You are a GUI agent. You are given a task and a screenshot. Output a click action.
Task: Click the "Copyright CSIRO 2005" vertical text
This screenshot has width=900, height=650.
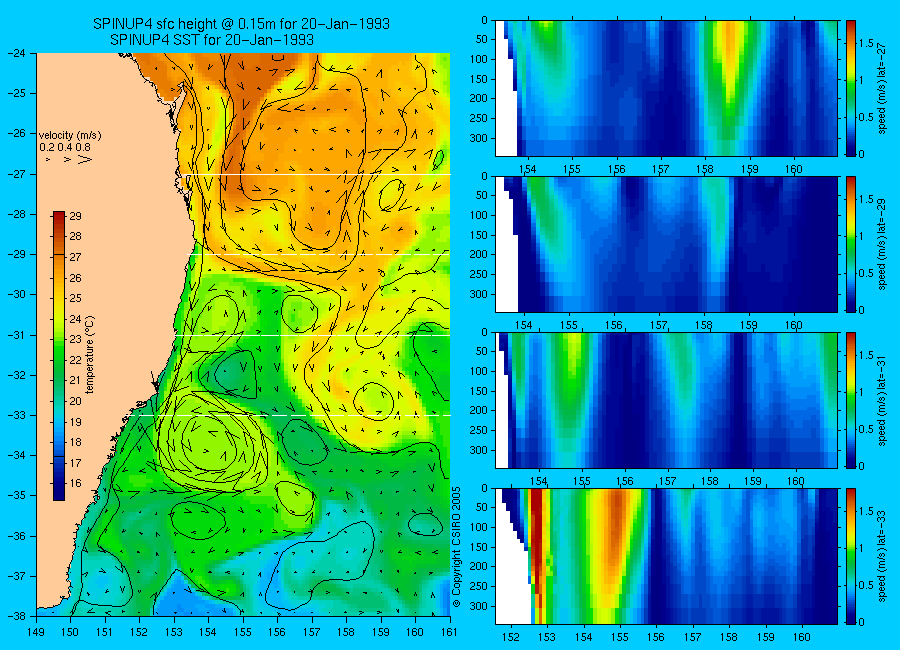(457, 547)
